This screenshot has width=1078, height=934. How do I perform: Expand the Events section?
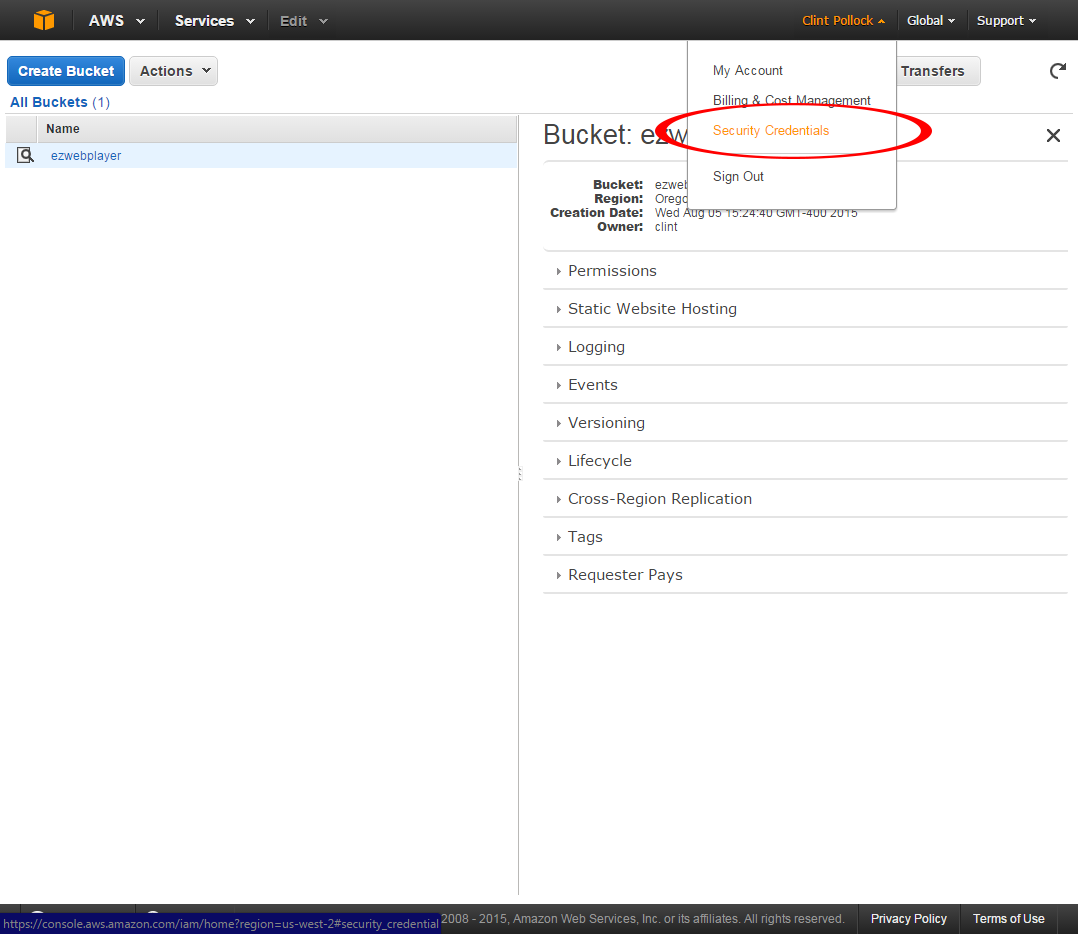point(593,385)
